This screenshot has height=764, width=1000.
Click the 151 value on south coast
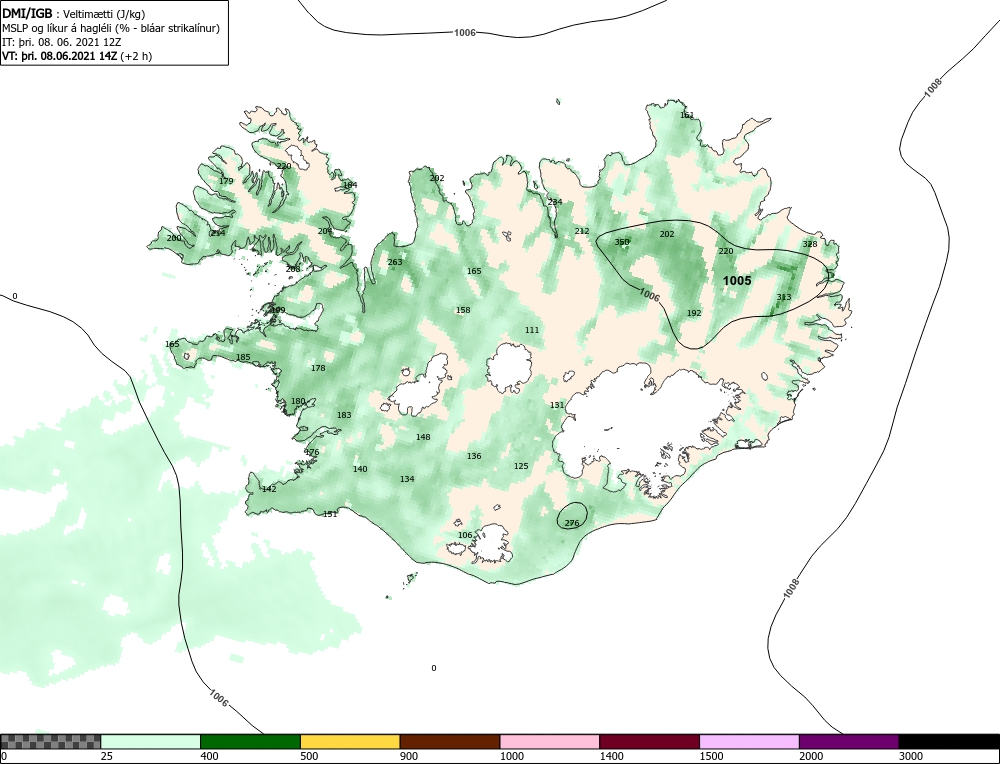pyautogui.click(x=330, y=514)
